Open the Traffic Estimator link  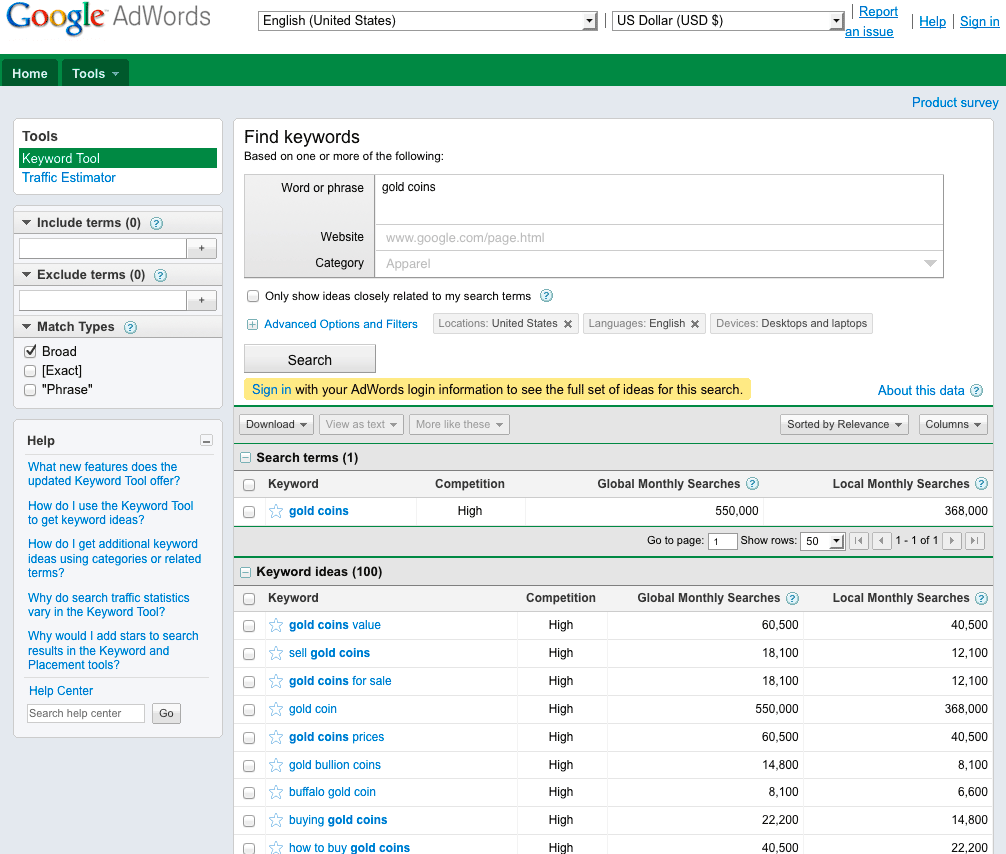click(x=69, y=178)
